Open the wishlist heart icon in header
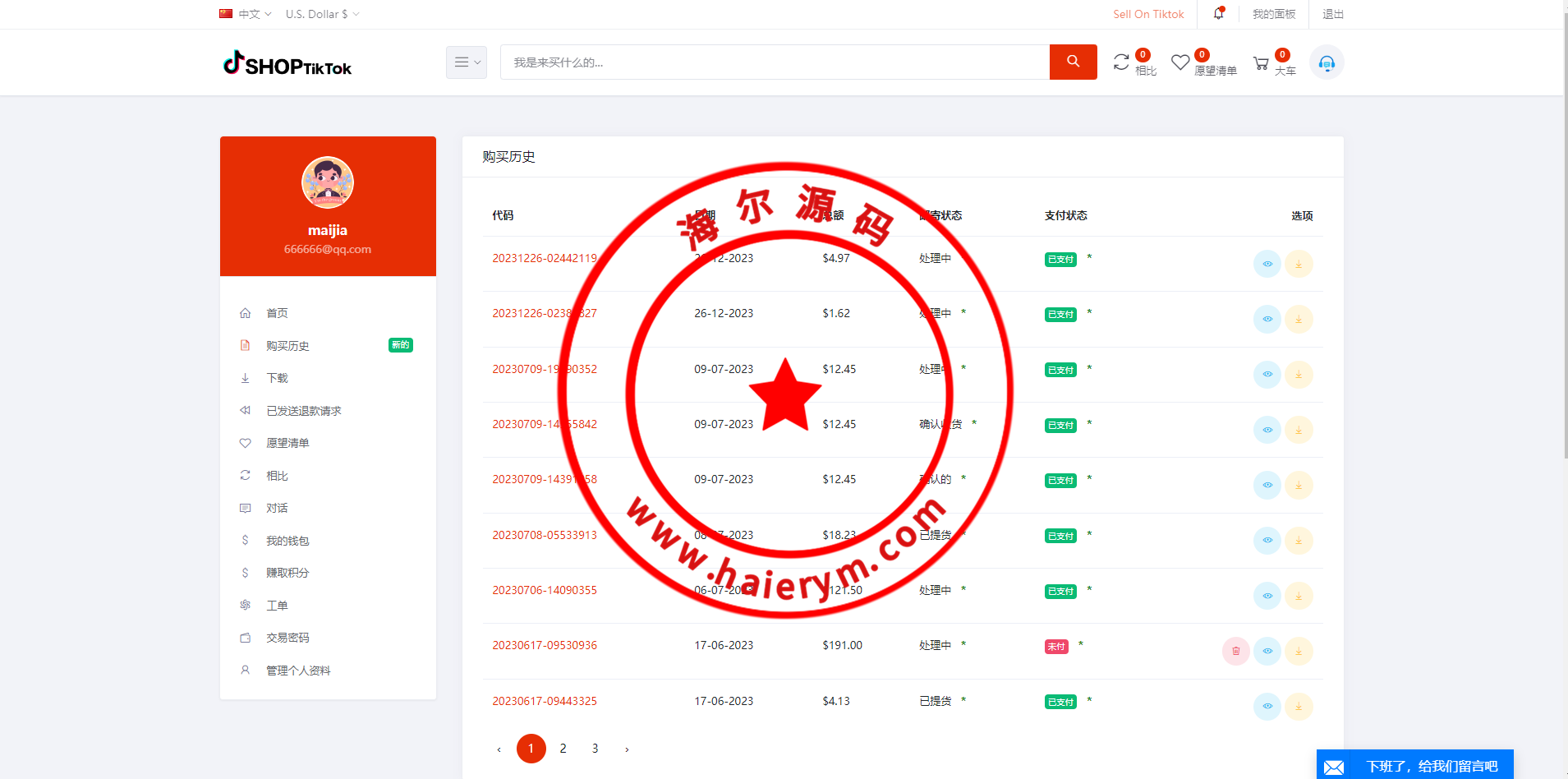Image resolution: width=1568 pixels, height=779 pixels. pos(1180,62)
